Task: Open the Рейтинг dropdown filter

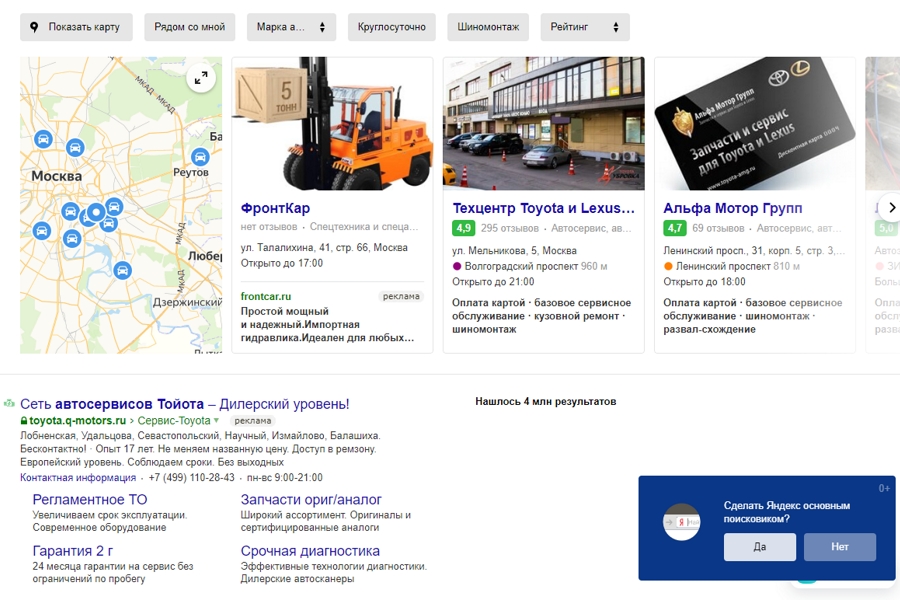Action: tap(584, 27)
